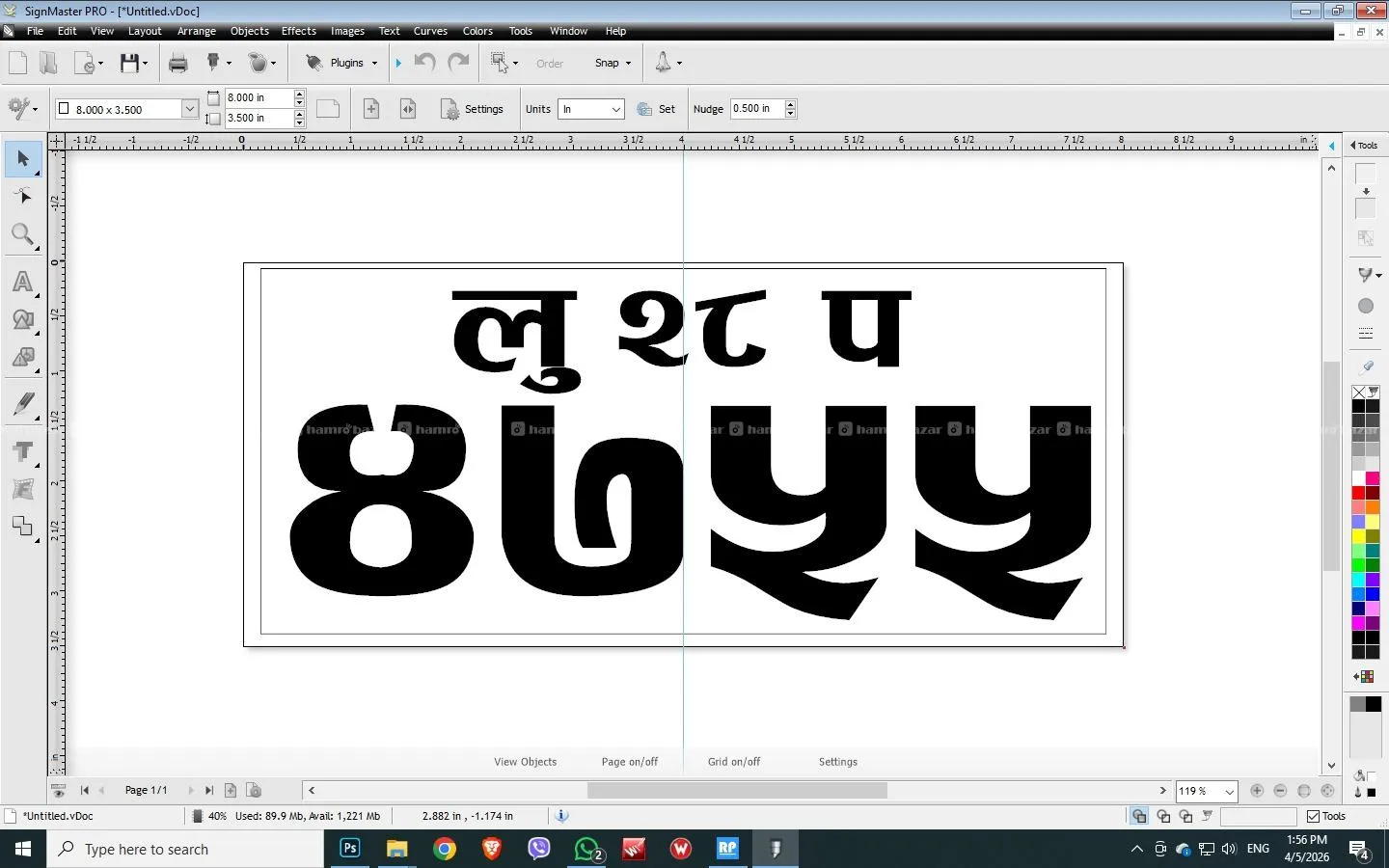Select the Text 'A' tool
This screenshot has width=1389, height=868.
click(23, 282)
